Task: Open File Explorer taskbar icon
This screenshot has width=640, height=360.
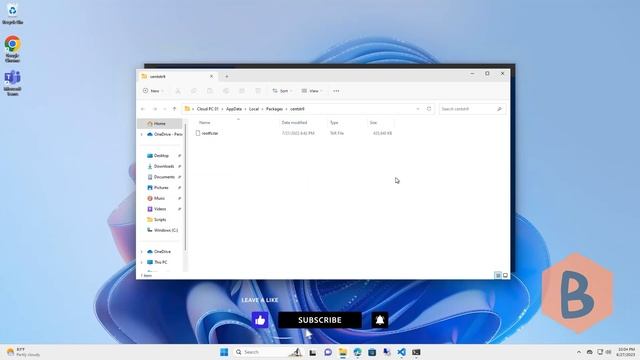Action: [x=342, y=352]
